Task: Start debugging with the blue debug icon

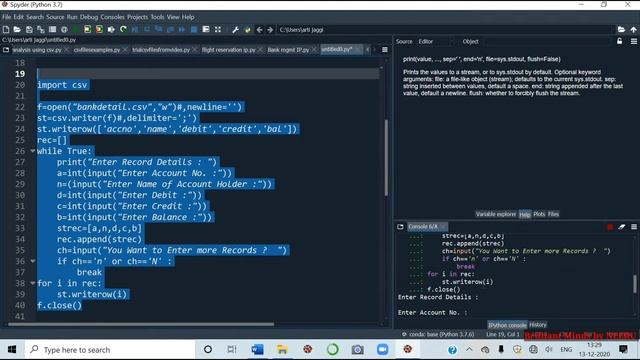Action: click(x=135, y=29)
